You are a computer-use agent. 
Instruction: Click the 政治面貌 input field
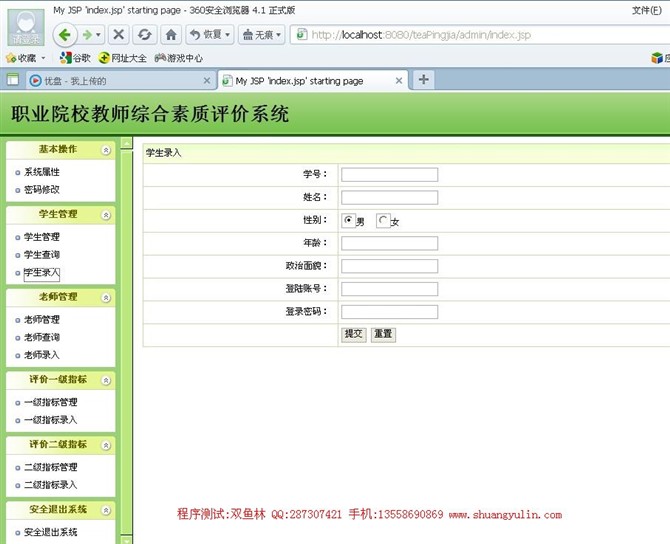[389, 266]
